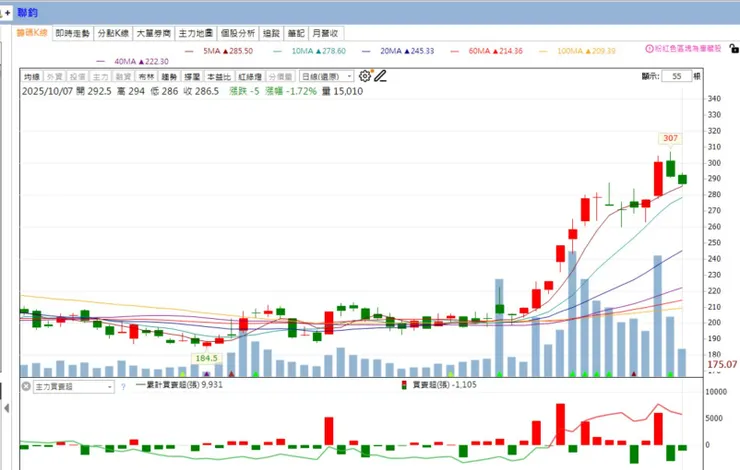The width and height of the screenshot is (740, 470).
Task: Click 60MA 214.36 legend entry
Action: point(487,51)
